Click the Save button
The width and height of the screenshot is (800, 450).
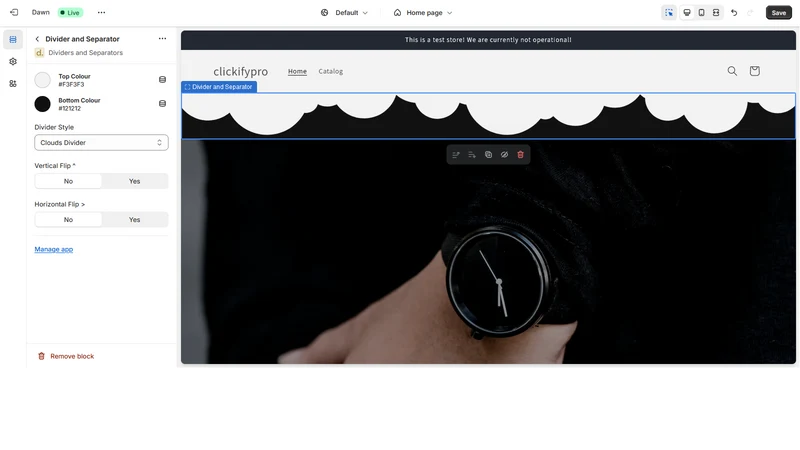point(779,13)
